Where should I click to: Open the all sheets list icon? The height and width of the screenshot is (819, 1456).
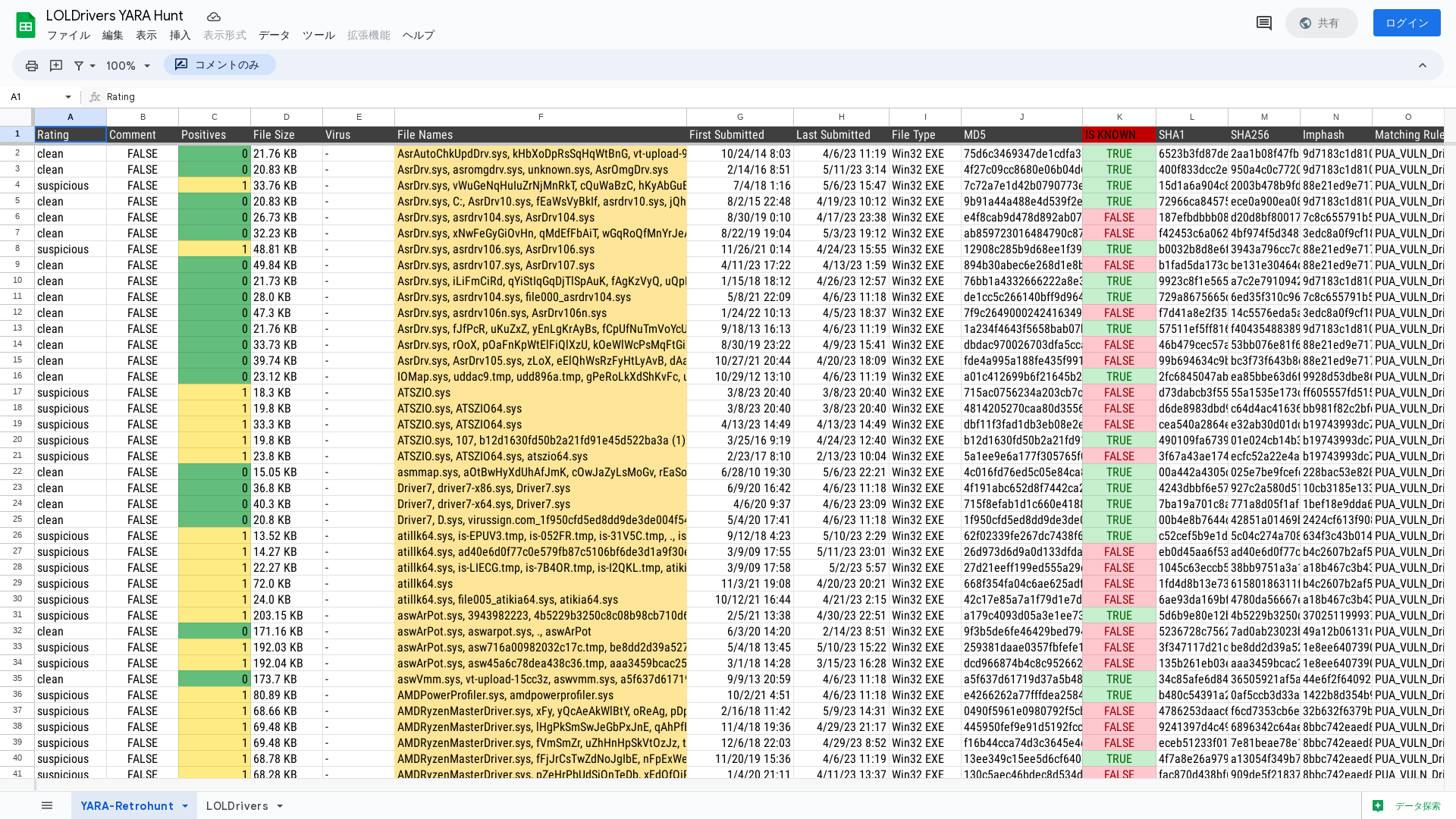47,805
